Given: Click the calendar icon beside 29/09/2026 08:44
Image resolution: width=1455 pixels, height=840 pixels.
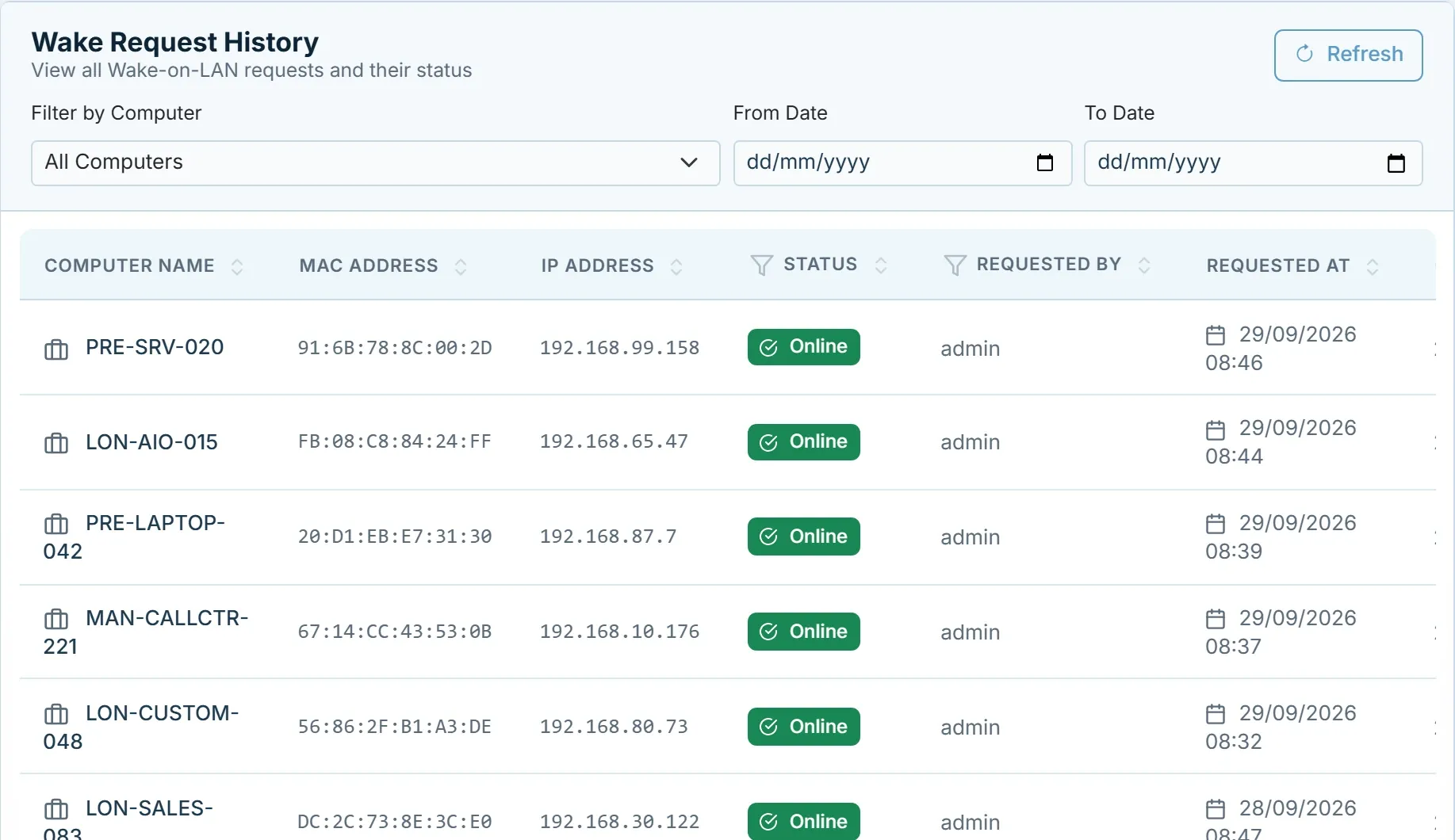Looking at the screenshot, I should tap(1216, 430).
